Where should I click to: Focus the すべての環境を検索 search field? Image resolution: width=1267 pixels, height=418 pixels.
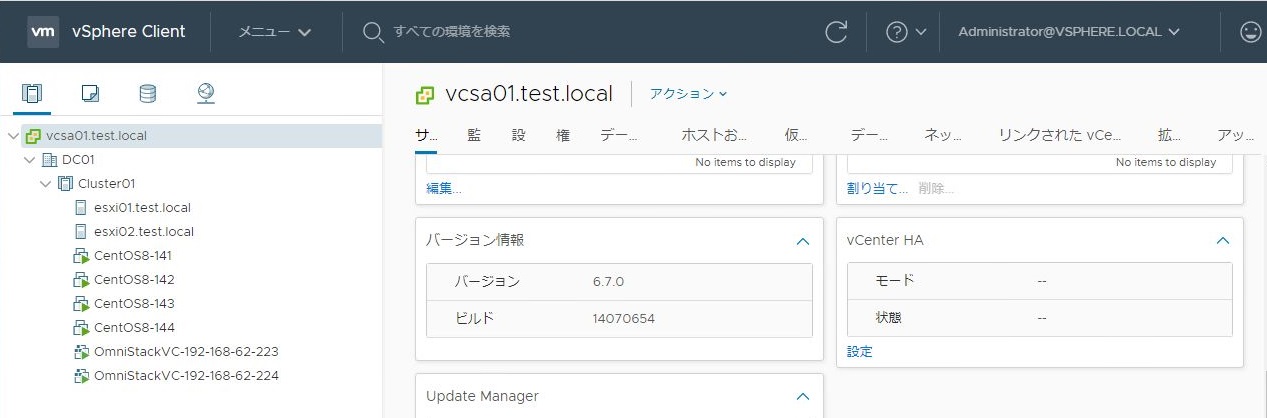coord(452,31)
